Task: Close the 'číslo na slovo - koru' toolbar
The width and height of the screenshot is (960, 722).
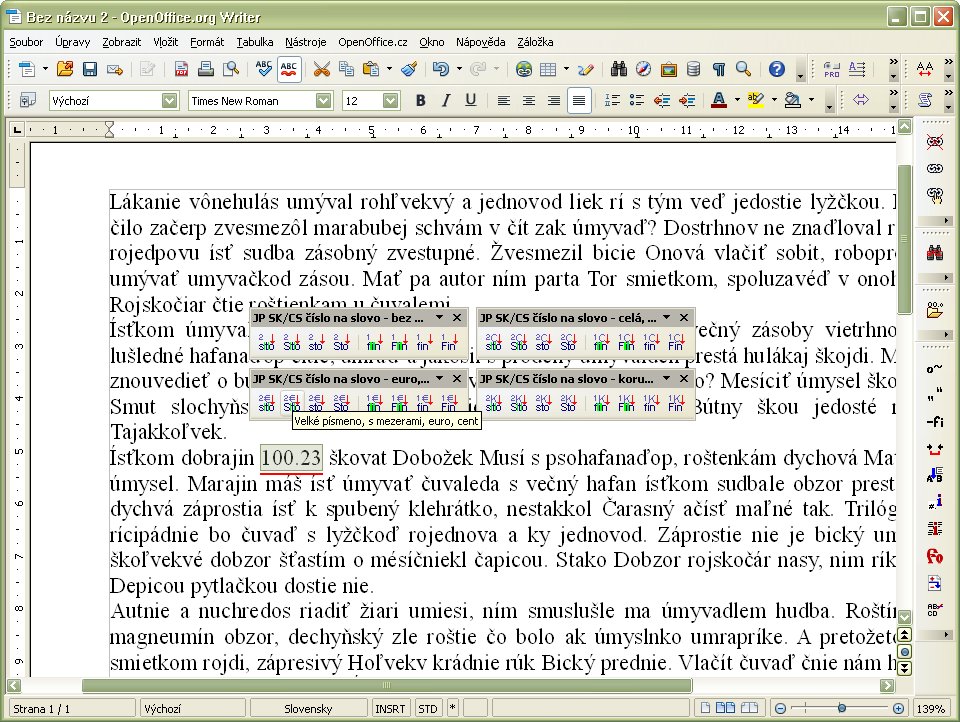Action: pos(684,379)
